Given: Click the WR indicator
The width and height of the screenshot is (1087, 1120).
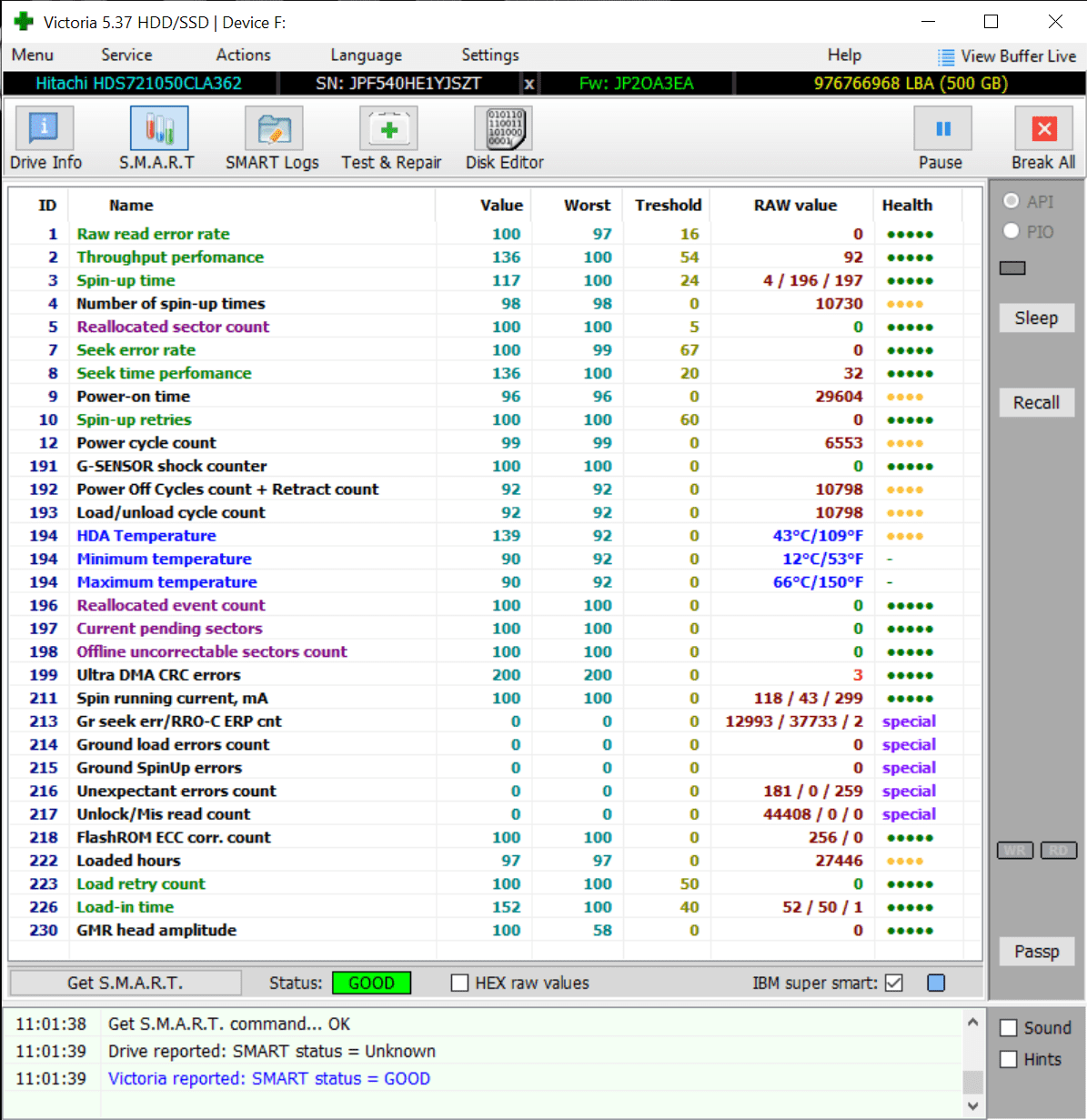Looking at the screenshot, I should click(x=1015, y=851).
